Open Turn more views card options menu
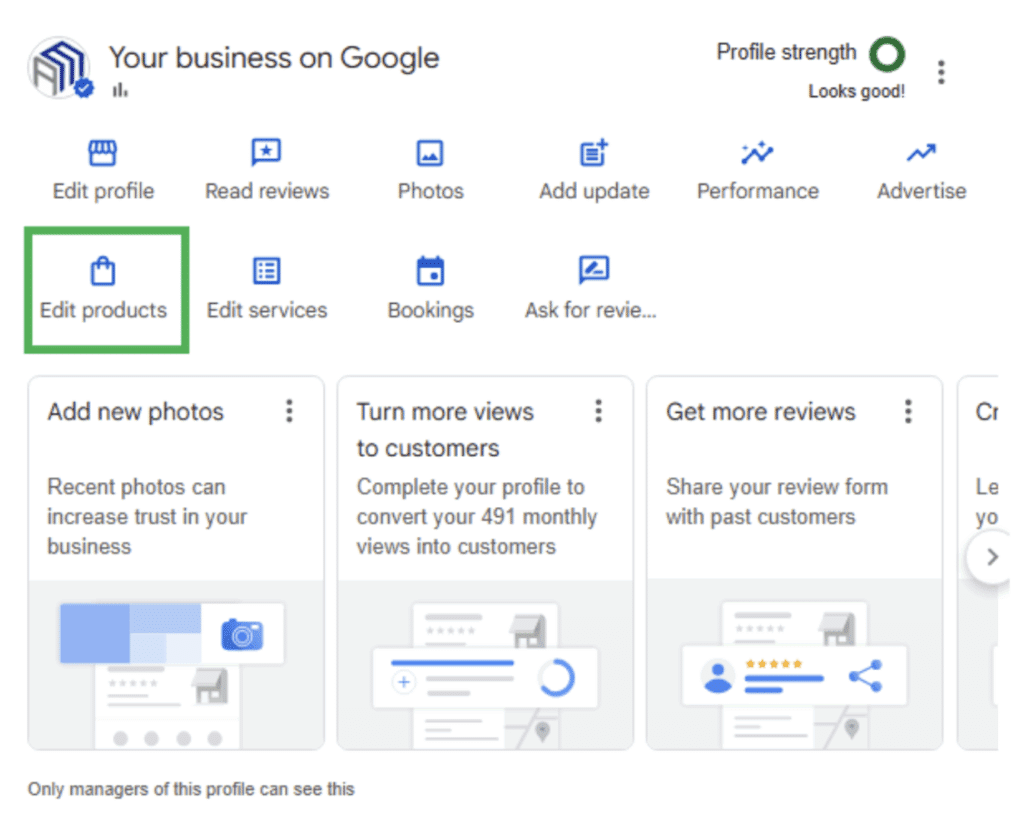 (x=598, y=411)
